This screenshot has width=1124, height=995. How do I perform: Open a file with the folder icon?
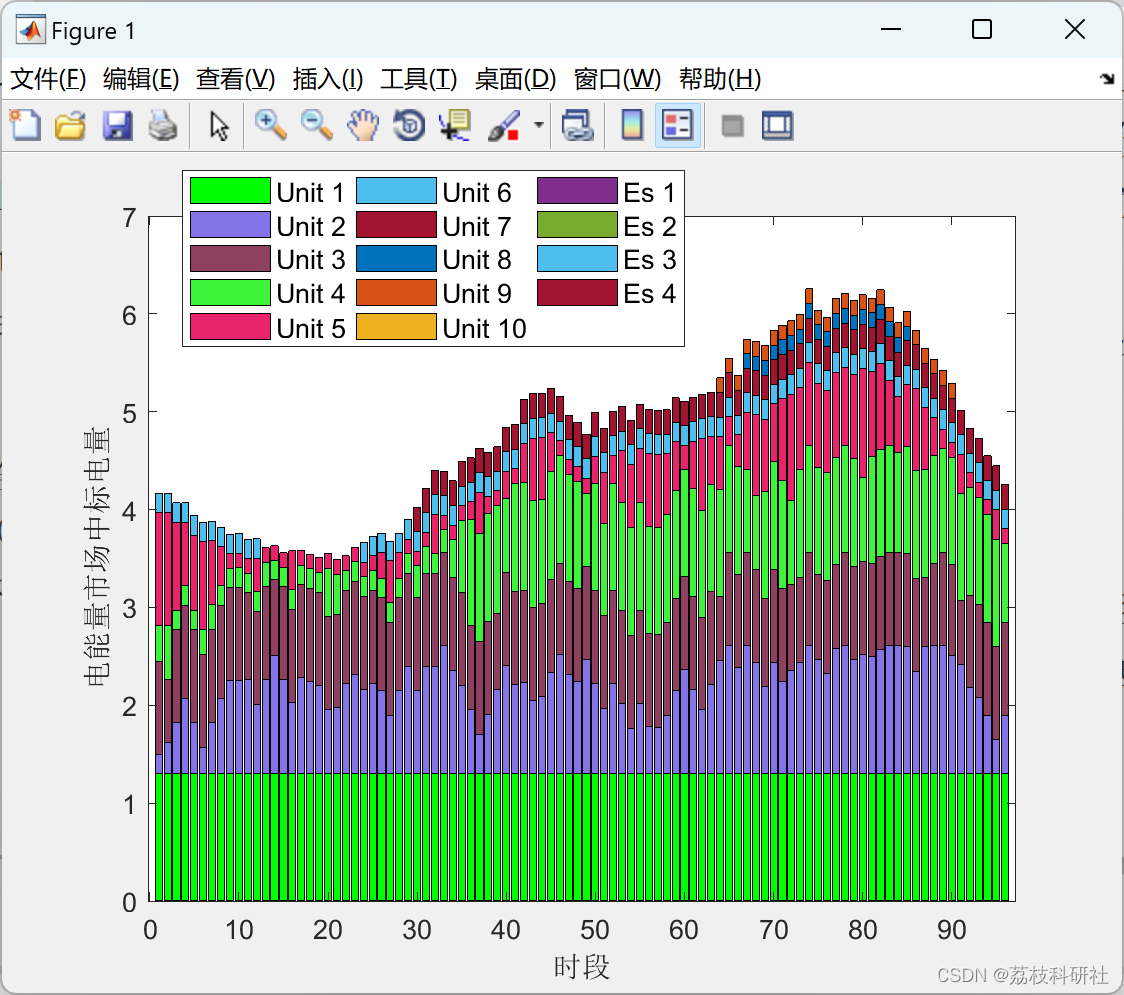point(70,125)
